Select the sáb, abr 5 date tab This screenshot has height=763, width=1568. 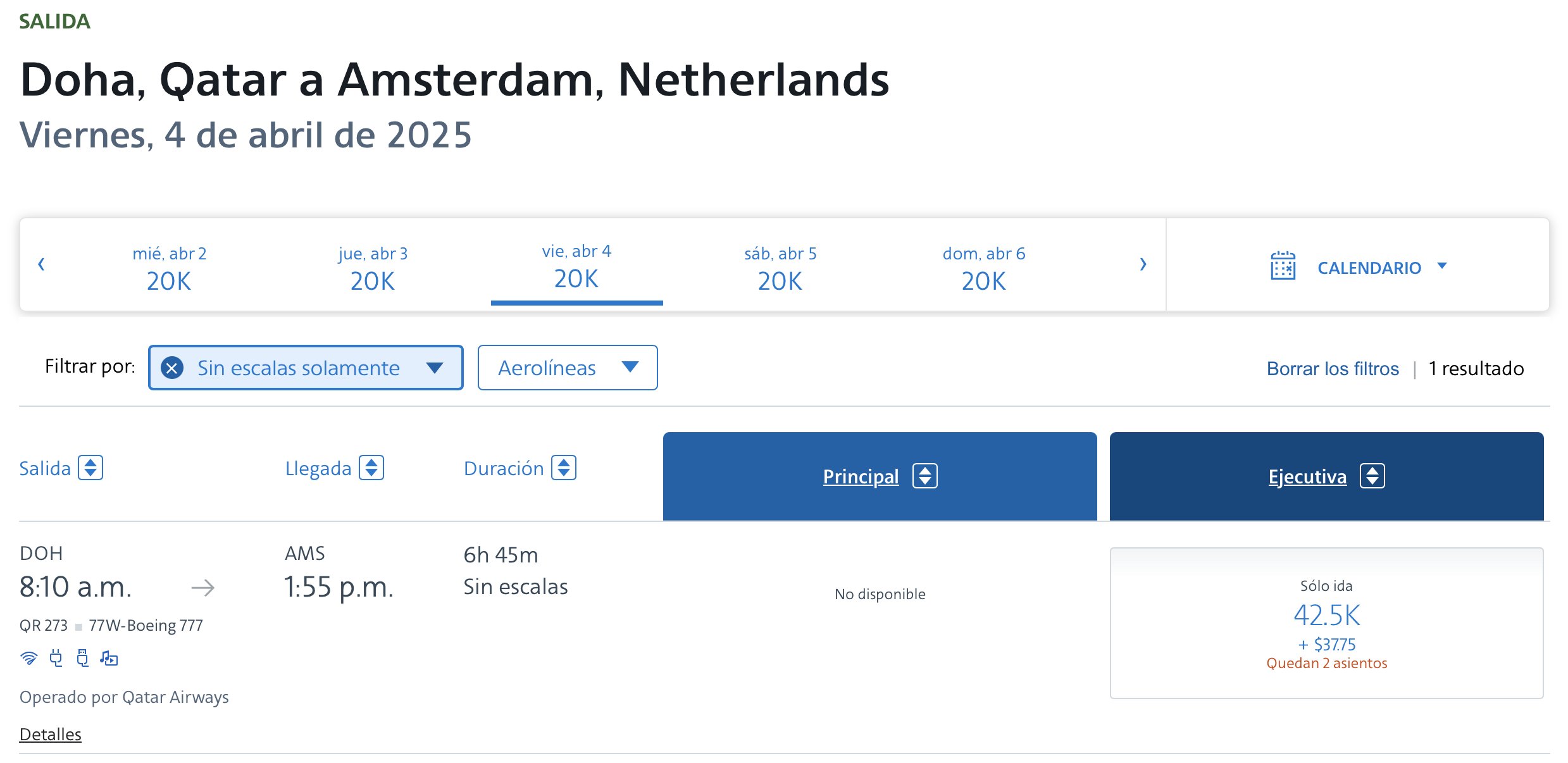coord(780,269)
